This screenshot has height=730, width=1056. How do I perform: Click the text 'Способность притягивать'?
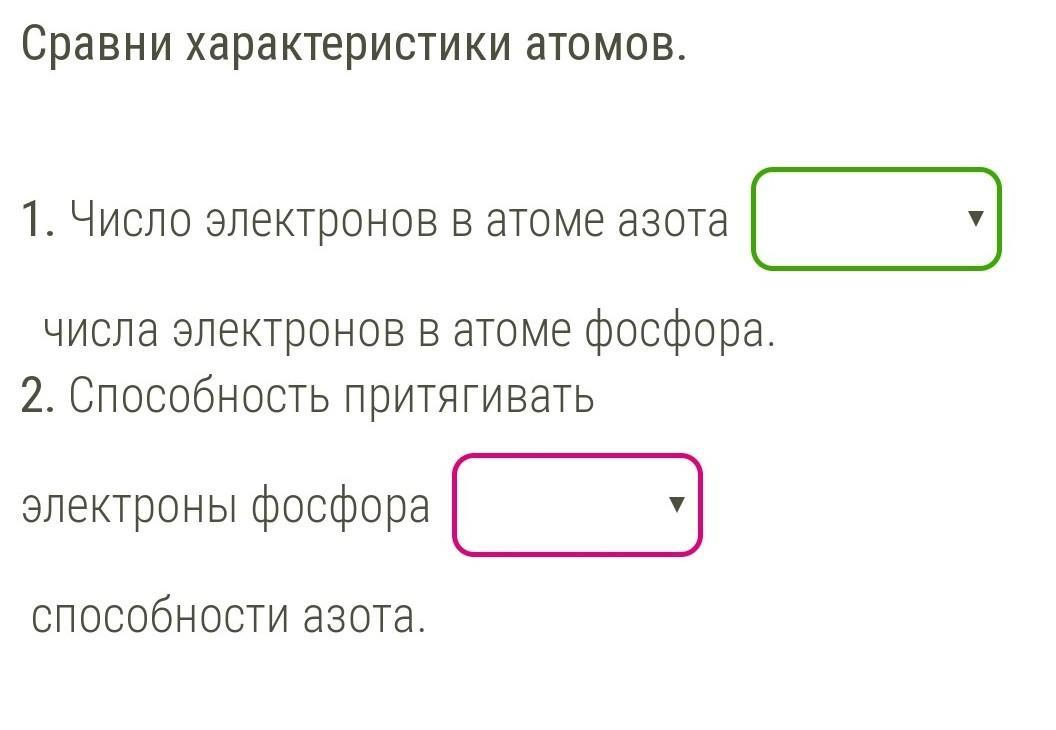pos(332,397)
